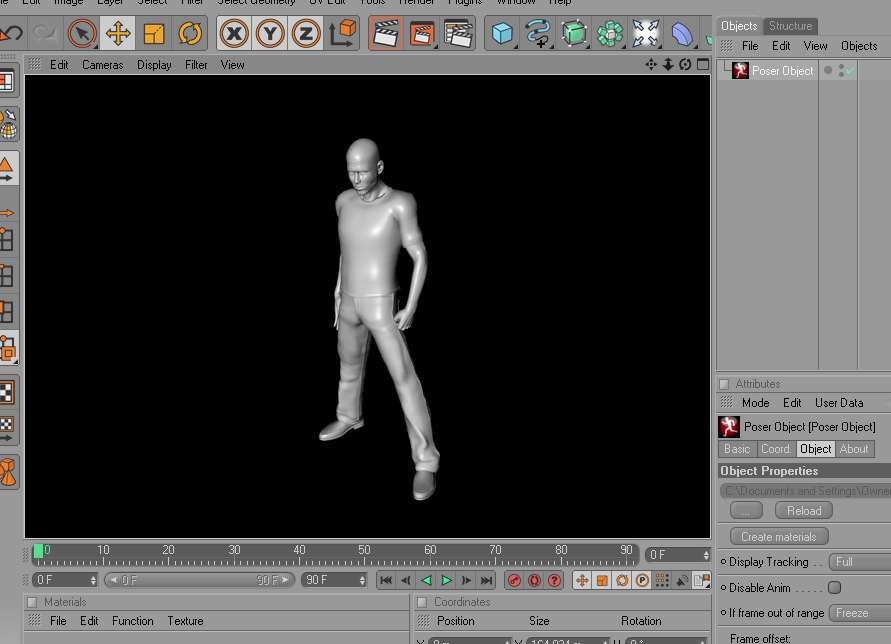The width and height of the screenshot is (891, 644).
Task: Click the Render View clapperboard icon
Action: (x=386, y=34)
